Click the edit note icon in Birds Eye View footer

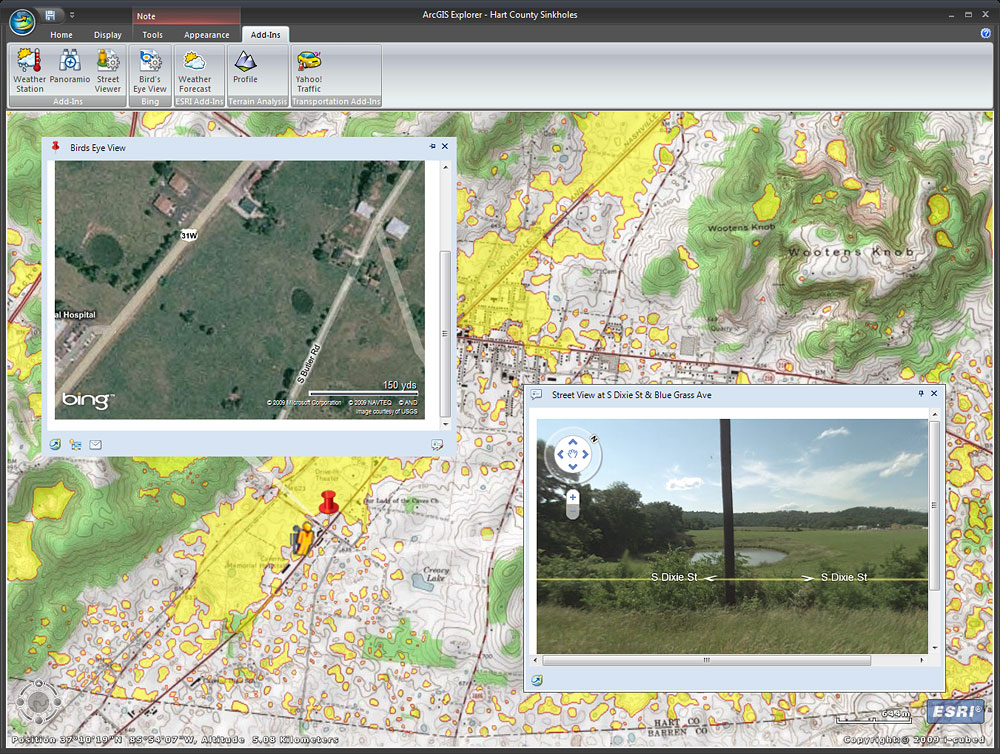pos(437,445)
